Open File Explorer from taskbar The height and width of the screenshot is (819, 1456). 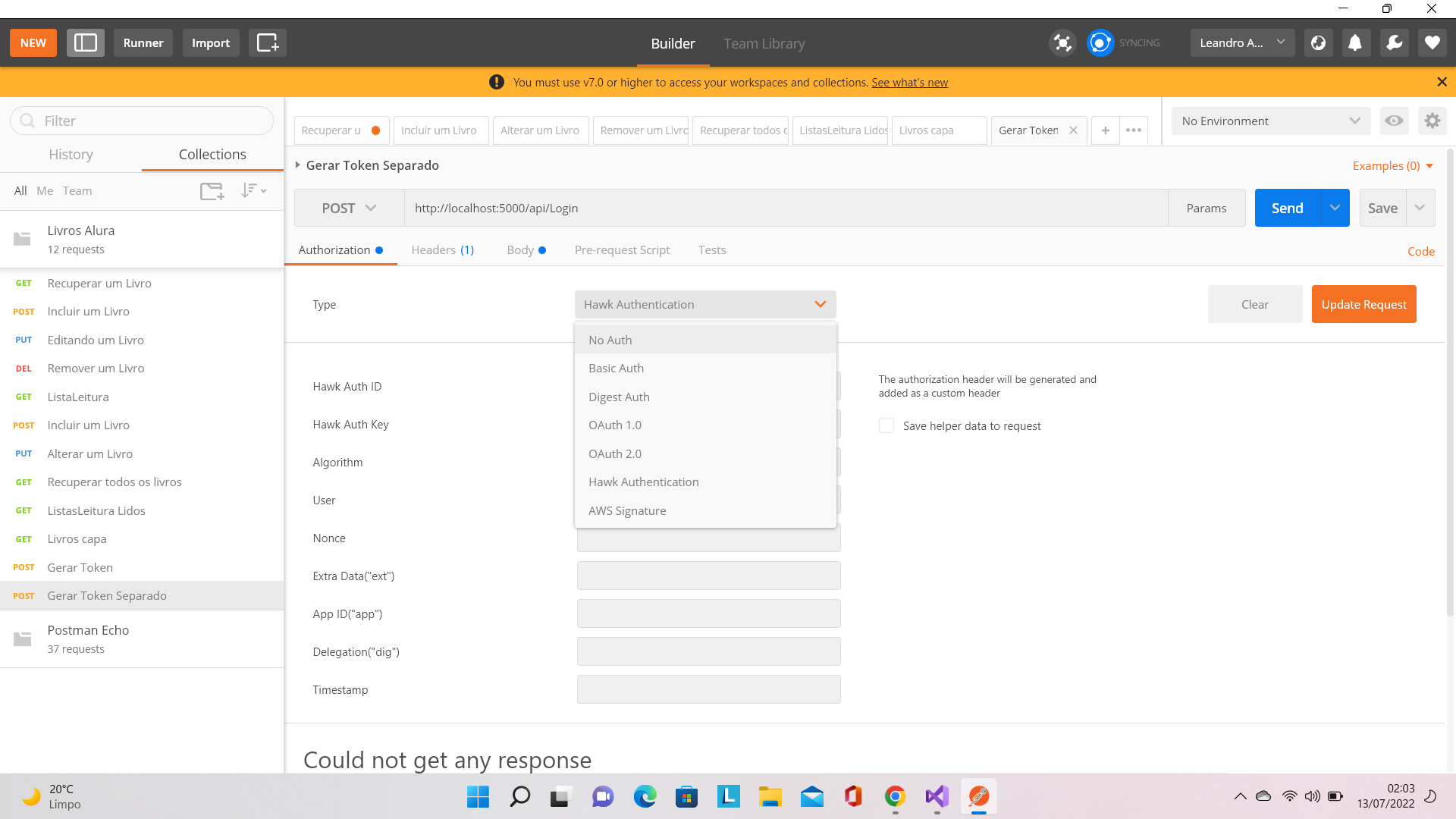pos(770,797)
